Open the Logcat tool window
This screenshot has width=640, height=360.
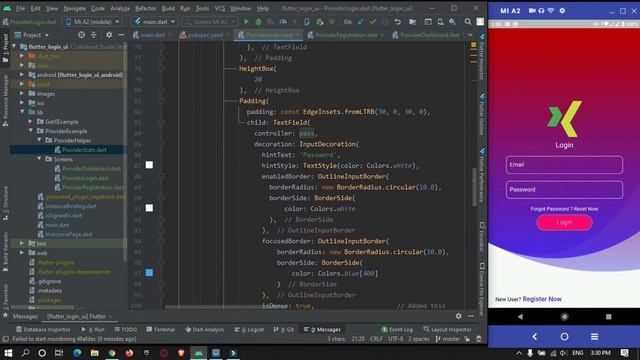coord(249,329)
